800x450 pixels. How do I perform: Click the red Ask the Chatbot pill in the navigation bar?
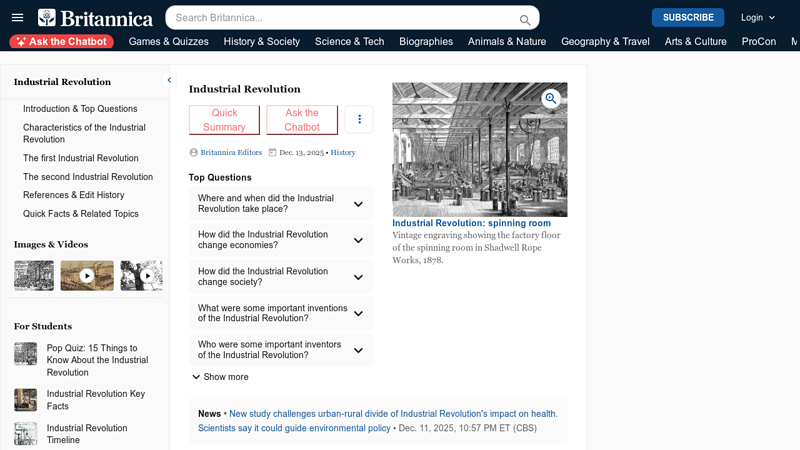point(62,42)
